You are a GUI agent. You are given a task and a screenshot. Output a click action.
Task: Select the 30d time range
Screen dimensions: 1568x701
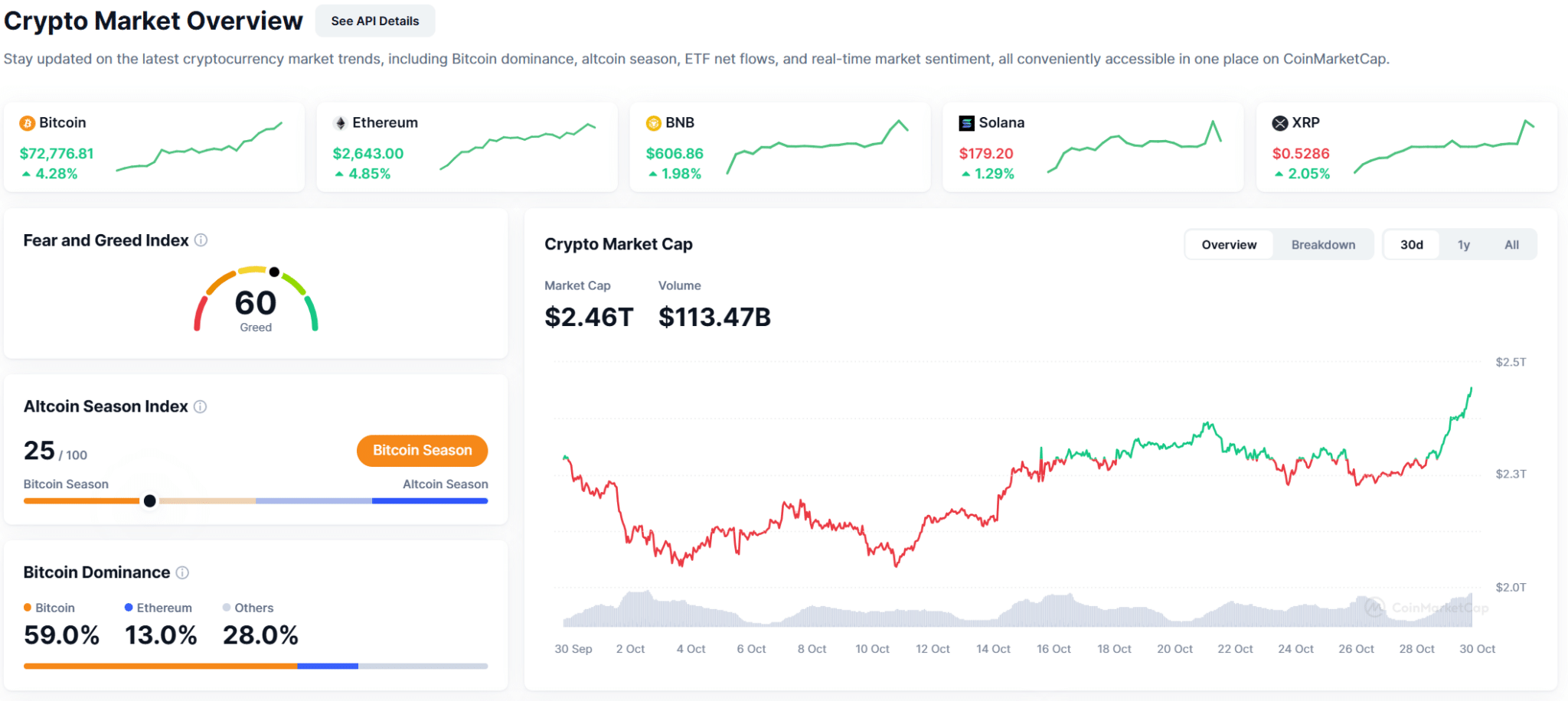1412,245
